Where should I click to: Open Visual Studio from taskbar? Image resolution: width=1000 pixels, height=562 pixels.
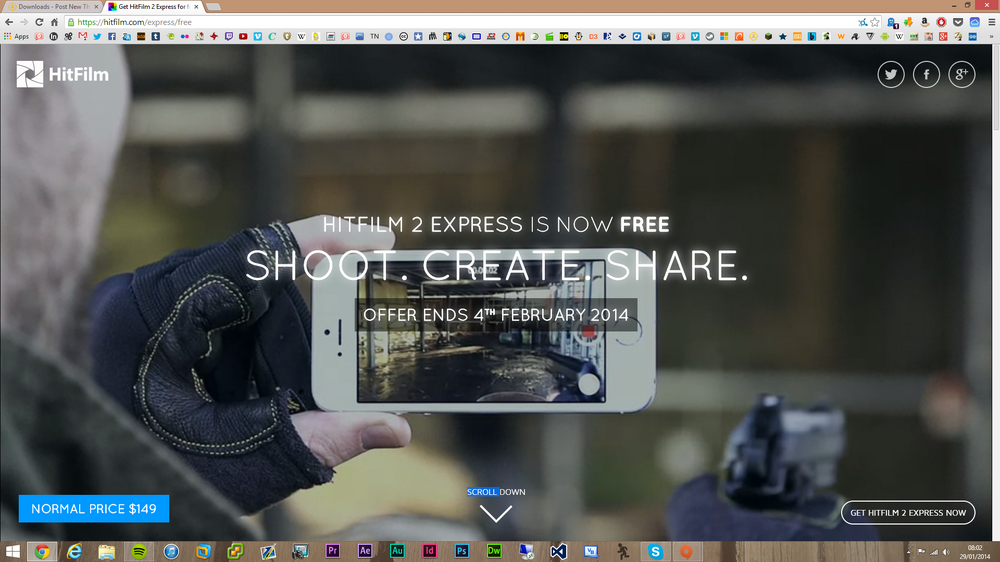558,551
